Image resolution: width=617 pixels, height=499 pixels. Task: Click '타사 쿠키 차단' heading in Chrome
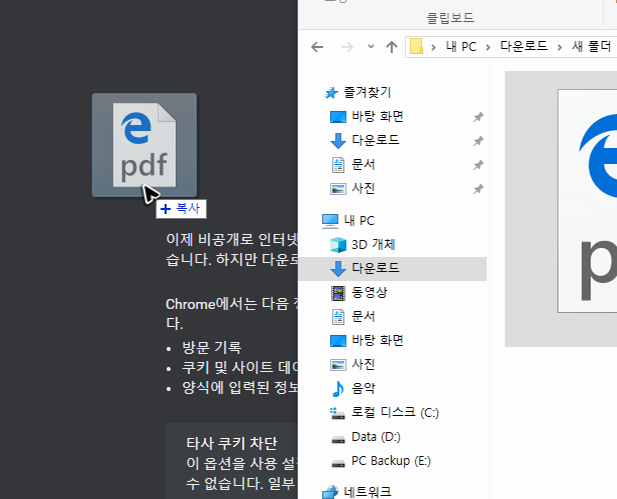231,444
